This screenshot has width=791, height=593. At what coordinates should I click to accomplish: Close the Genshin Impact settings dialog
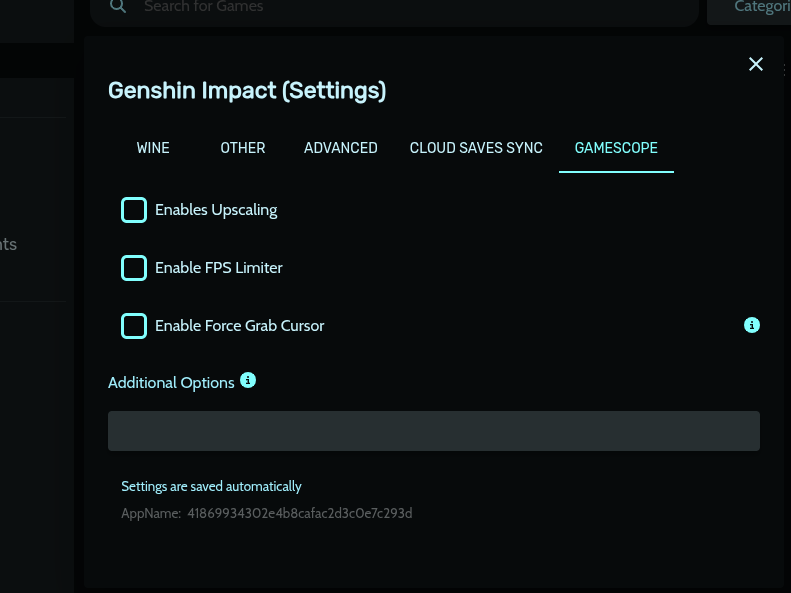(x=756, y=64)
